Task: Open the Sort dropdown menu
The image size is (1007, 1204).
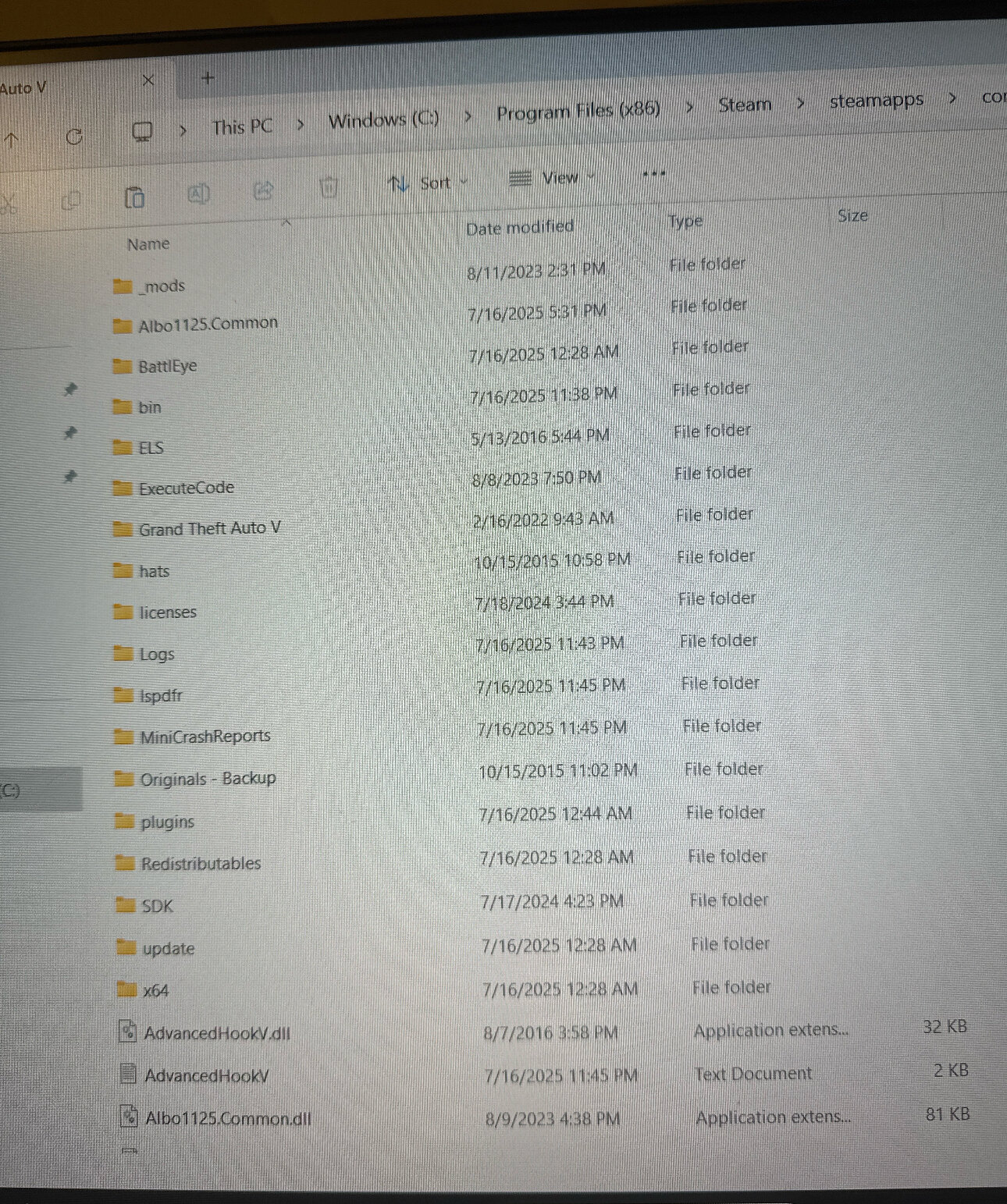Action: pos(429,183)
